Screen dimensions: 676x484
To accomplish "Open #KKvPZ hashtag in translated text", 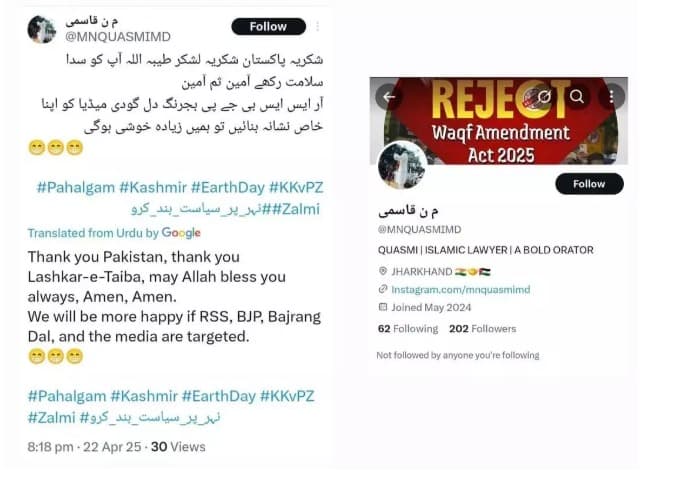I will (287, 396).
